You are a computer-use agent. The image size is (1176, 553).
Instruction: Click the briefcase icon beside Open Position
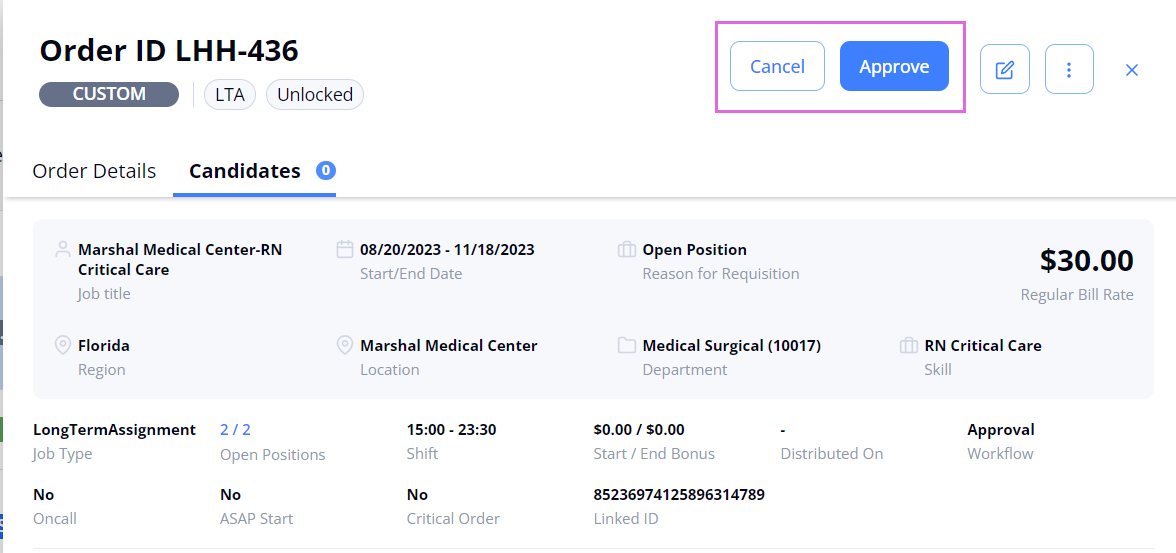[x=627, y=249]
